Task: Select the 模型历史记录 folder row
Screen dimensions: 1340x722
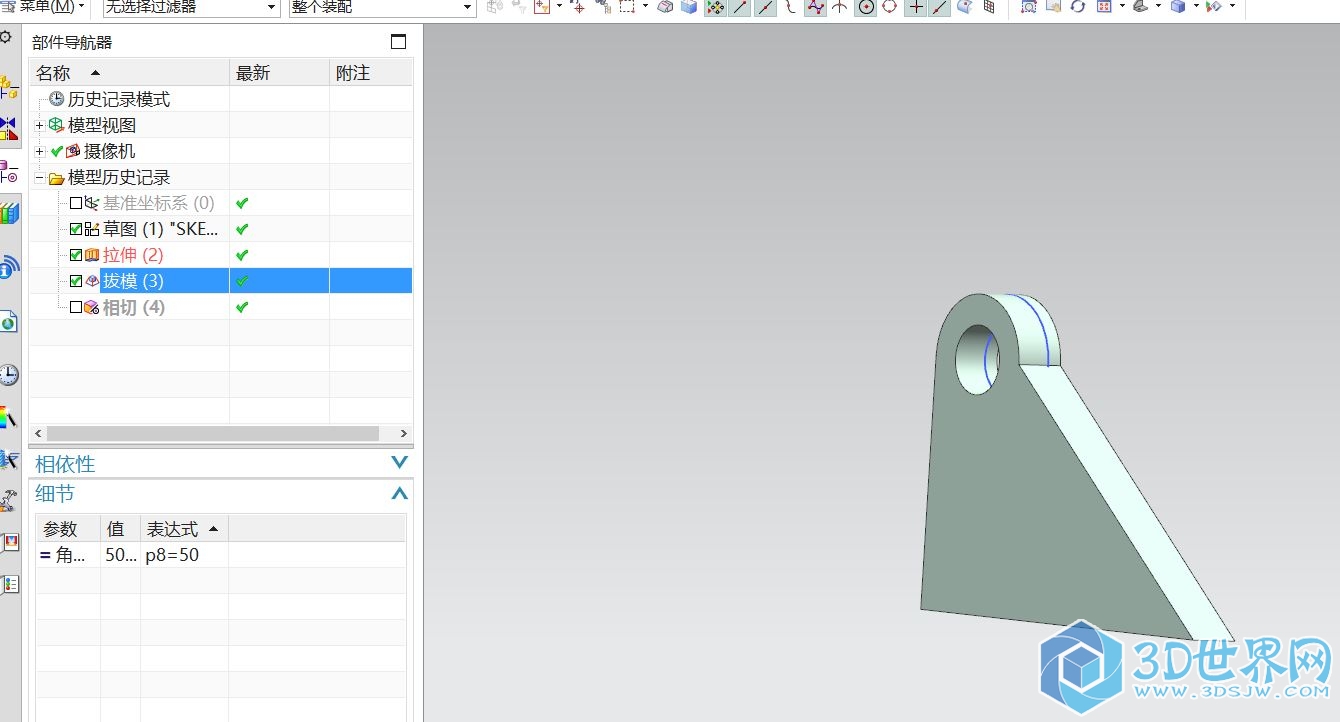Action: click(118, 177)
